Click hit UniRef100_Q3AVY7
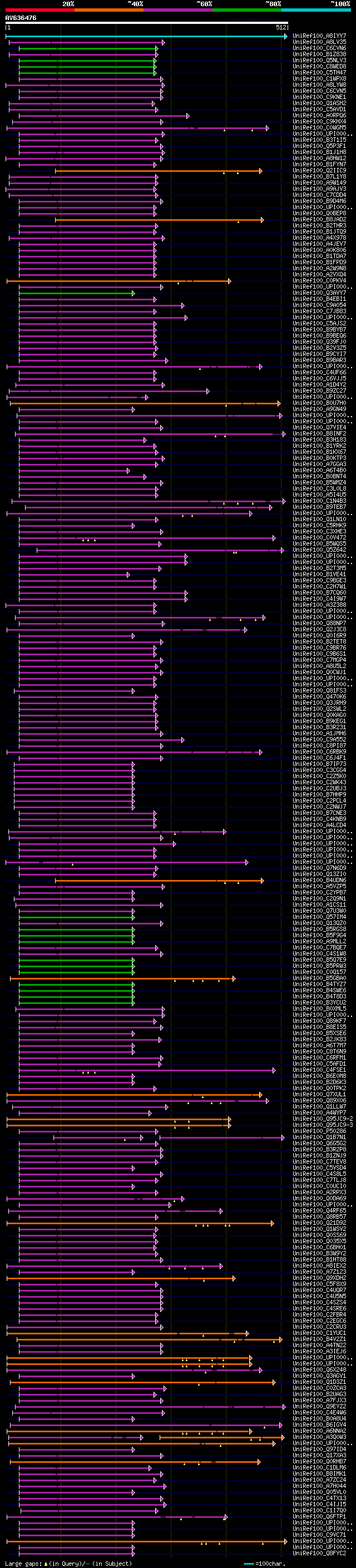 point(319,293)
